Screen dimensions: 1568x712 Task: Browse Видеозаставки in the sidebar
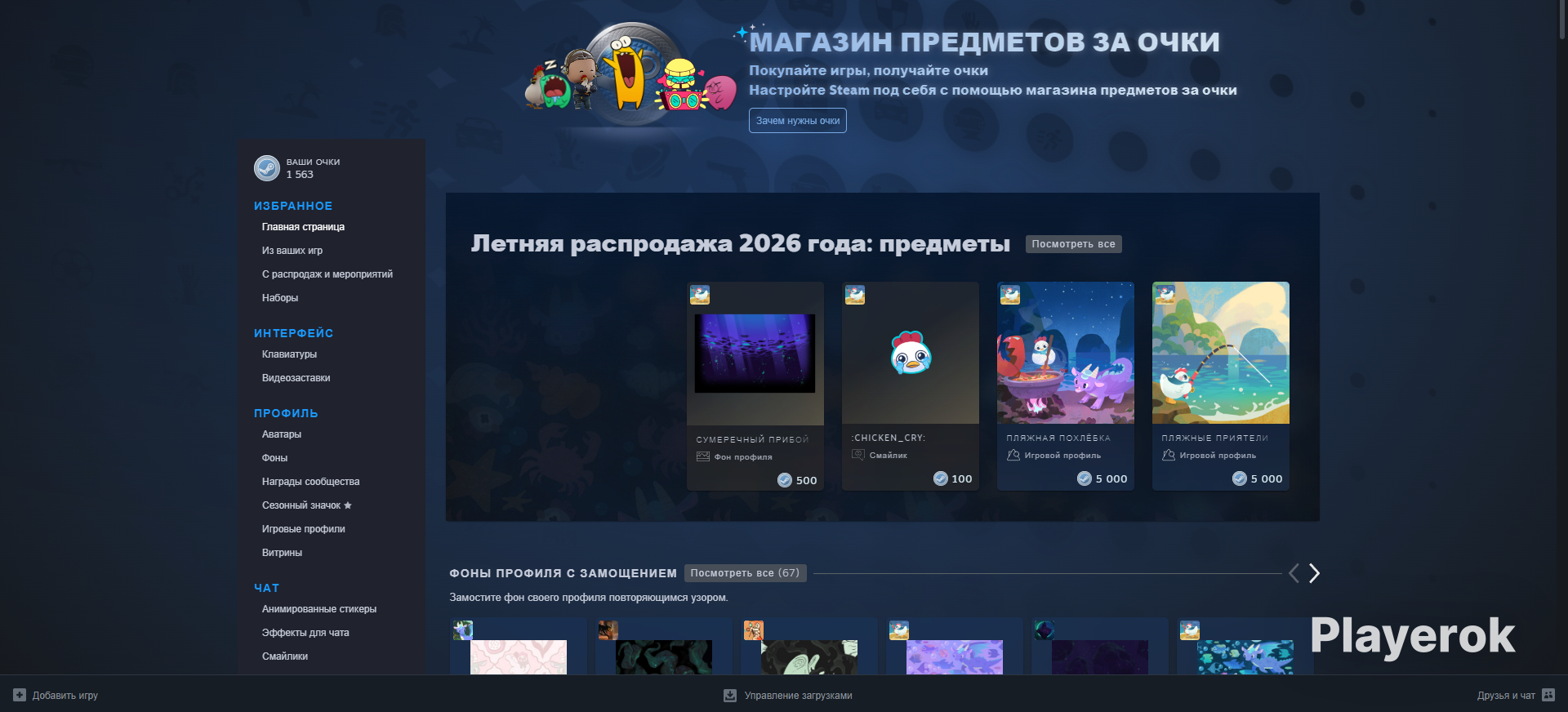[296, 378]
